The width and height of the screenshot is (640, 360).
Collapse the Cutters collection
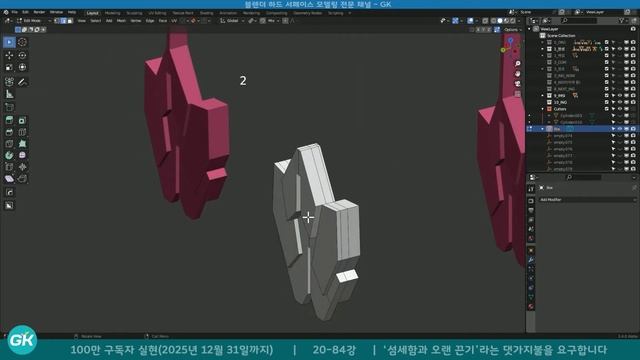542,109
